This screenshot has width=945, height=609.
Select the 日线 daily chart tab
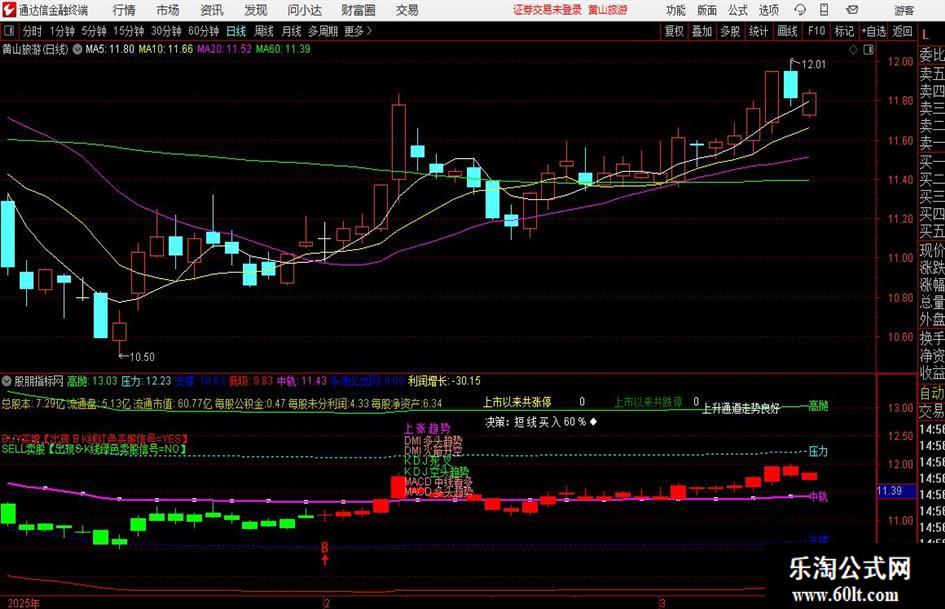236,31
